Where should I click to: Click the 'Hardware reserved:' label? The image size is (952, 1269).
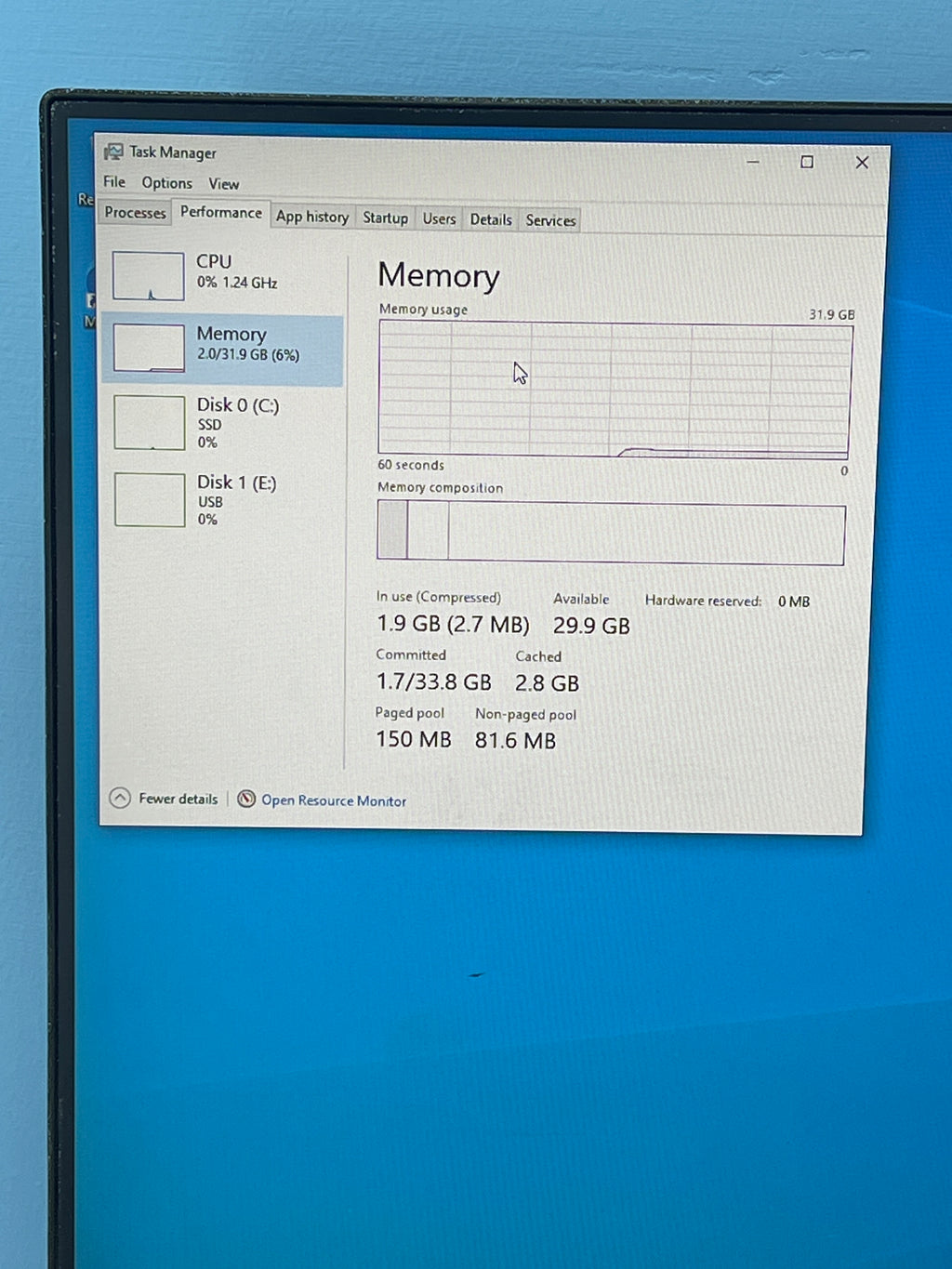[x=703, y=601]
